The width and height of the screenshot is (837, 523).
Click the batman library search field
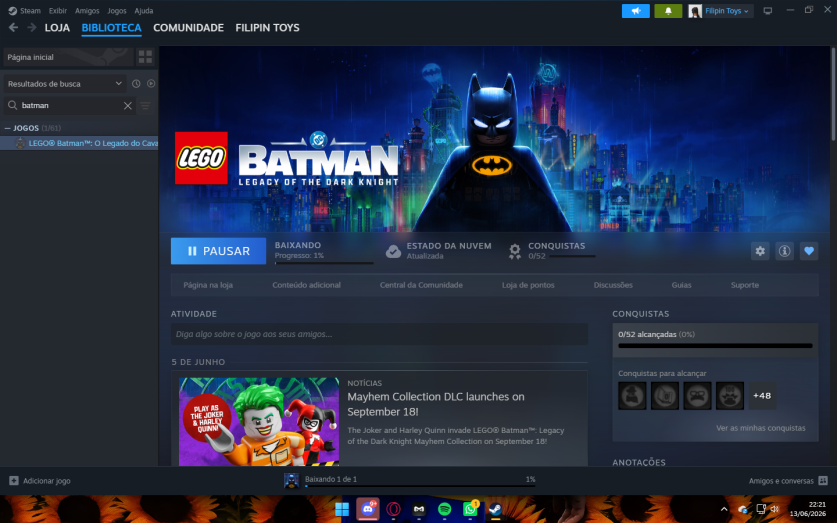[x=69, y=106]
